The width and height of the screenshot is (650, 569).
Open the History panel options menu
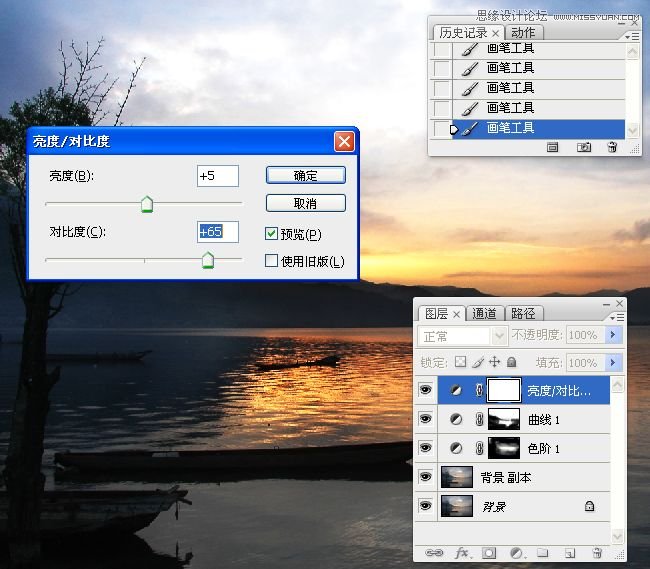coord(632,37)
